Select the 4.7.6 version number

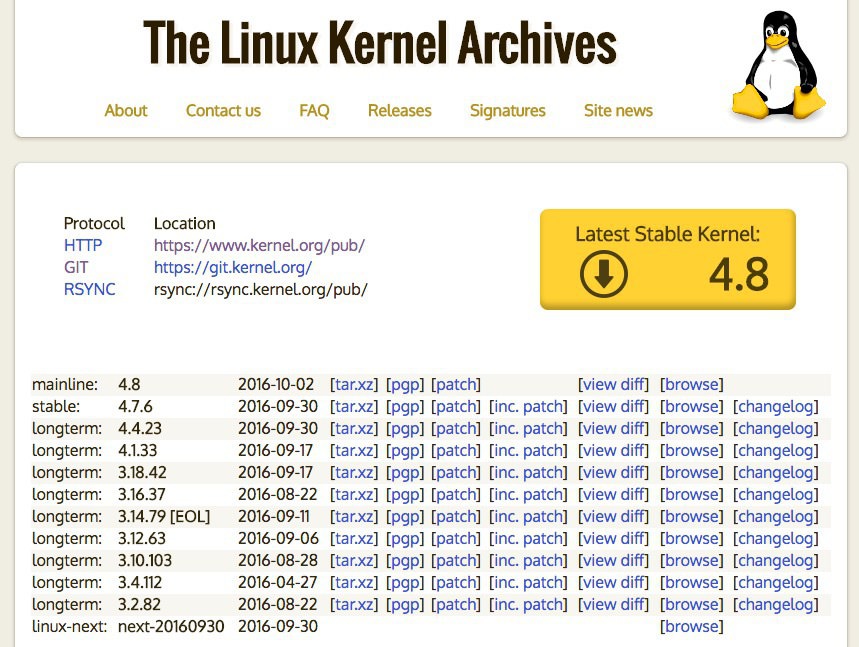(135, 406)
